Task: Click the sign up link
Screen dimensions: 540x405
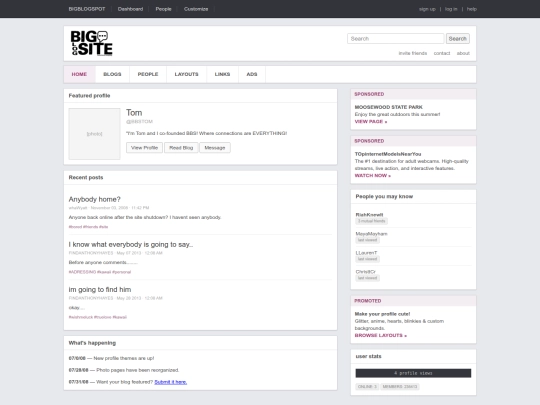Action: 427,9
